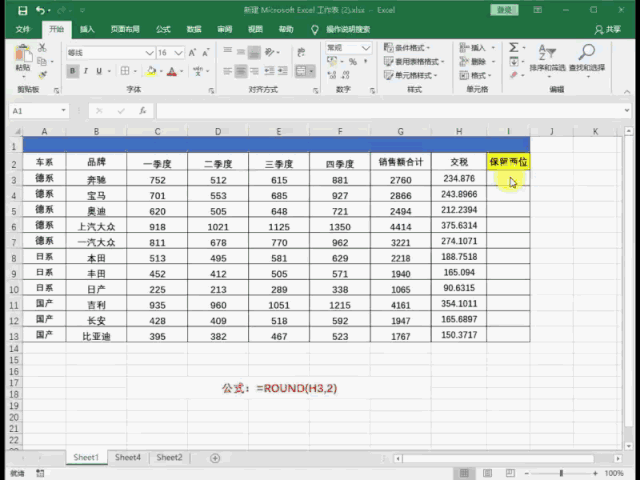Click the Paste clipboard icon
Screen dimensions: 640x480
pos(23,54)
